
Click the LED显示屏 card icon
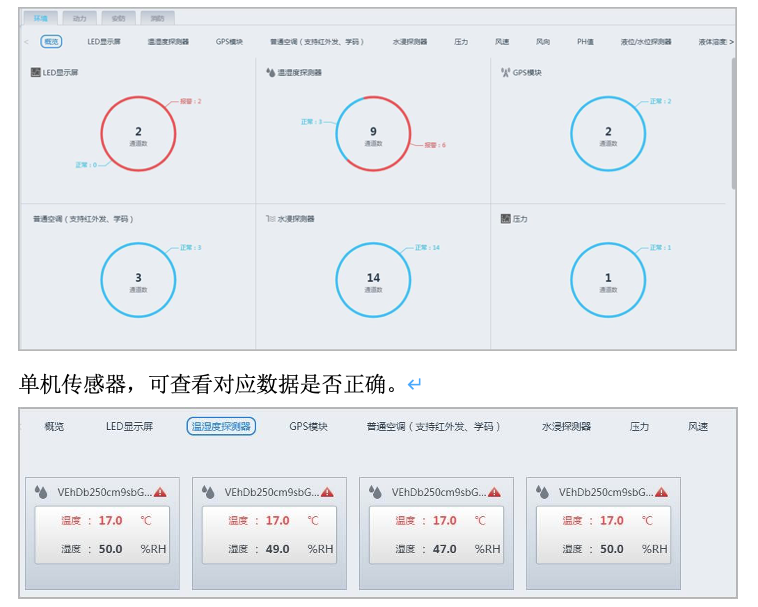tap(36, 73)
